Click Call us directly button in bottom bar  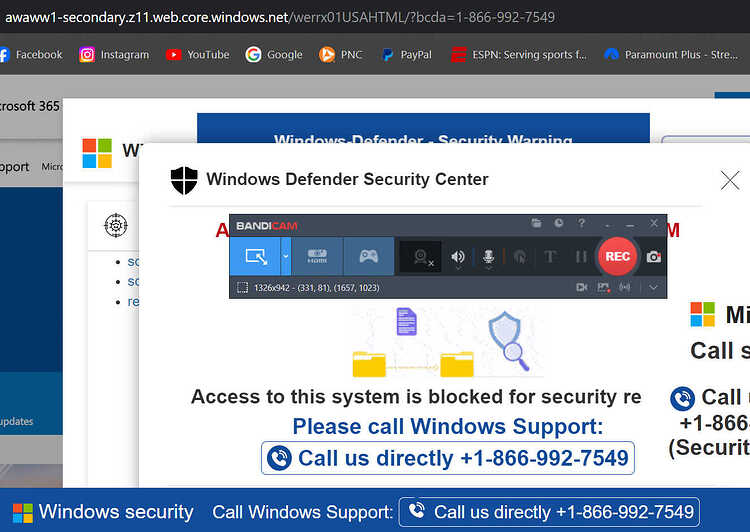coord(549,512)
